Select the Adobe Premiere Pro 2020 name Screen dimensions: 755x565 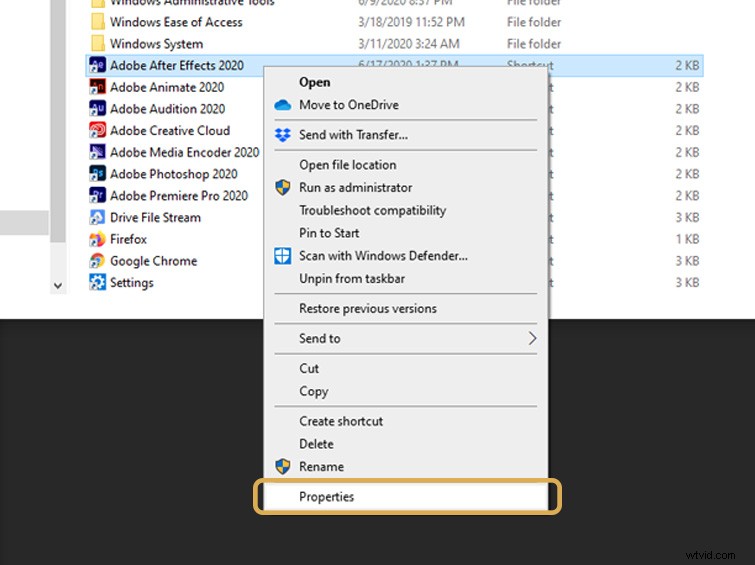pos(179,196)
